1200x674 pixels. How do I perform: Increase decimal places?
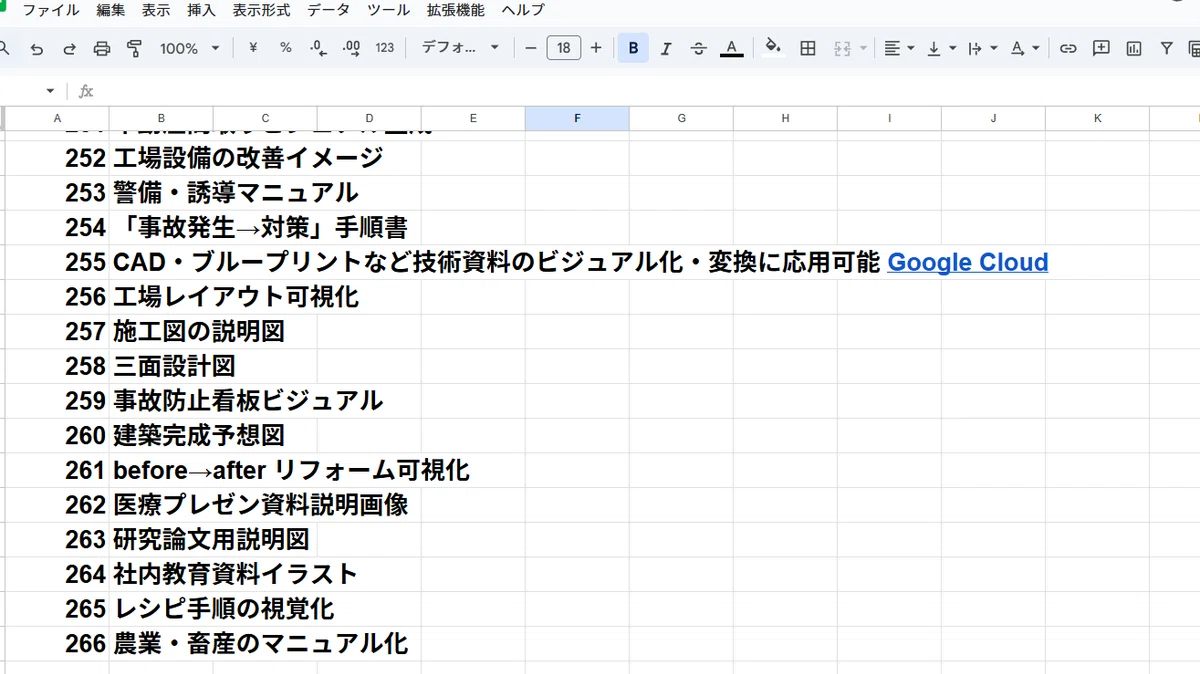(x=351, y=48)
